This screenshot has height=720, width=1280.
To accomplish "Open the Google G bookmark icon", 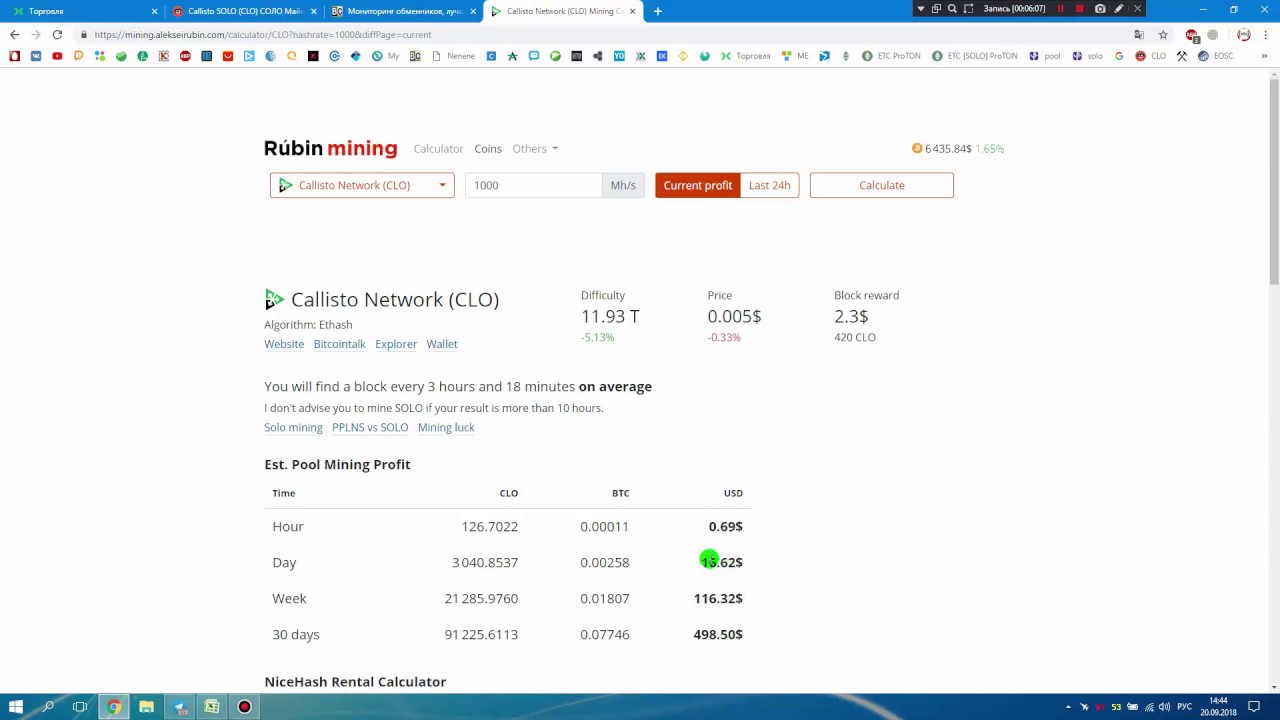I will [1119, 56].
